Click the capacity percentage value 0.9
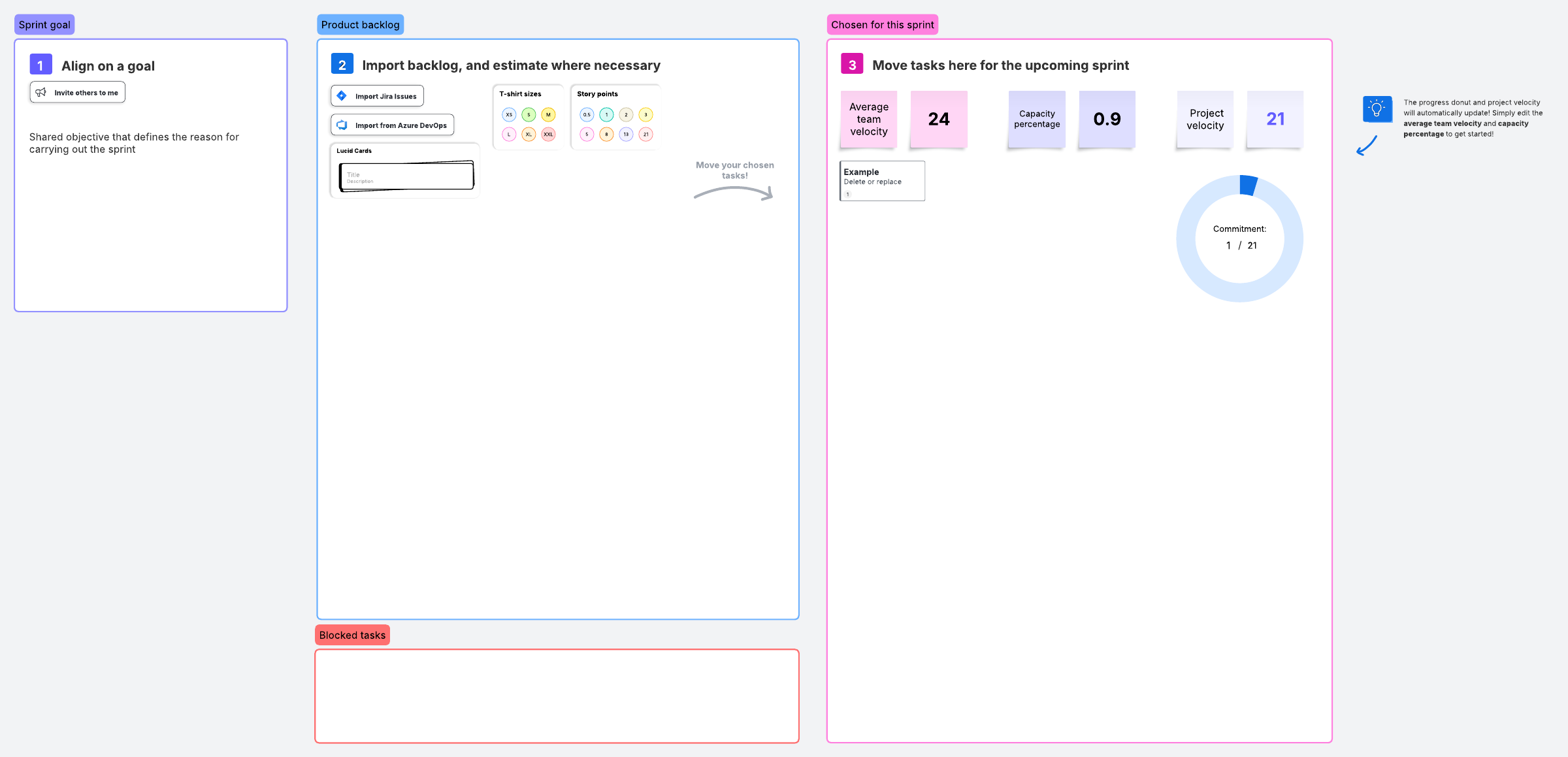 tap(1107, 119)
